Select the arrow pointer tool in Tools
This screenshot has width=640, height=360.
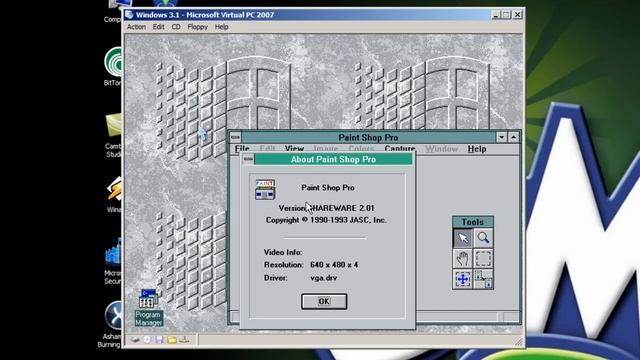click(463, 238)
